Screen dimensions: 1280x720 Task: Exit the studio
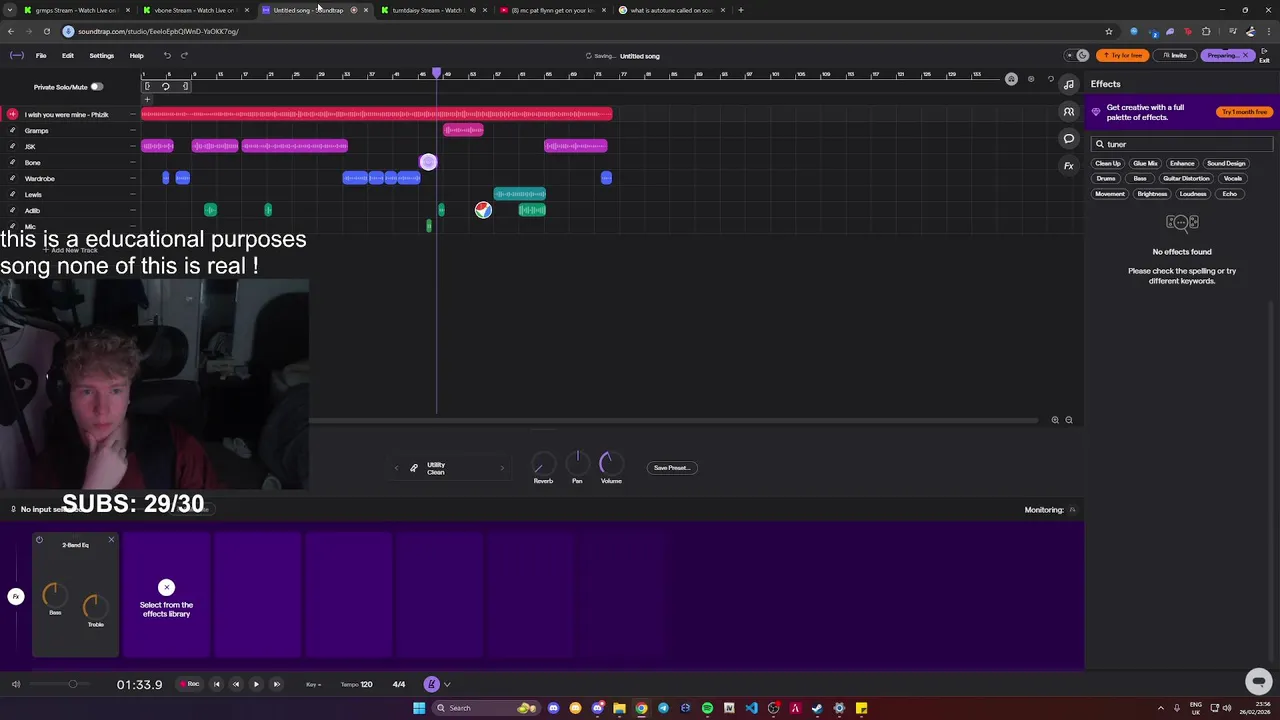(1264, 55)
